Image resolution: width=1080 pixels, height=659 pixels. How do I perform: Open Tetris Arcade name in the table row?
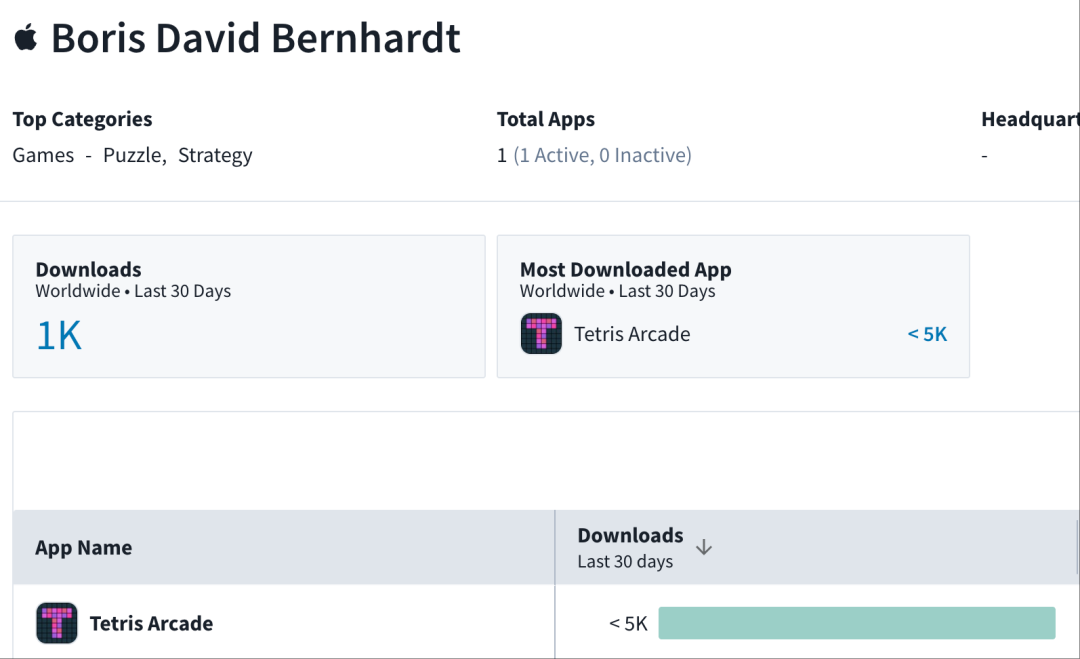pos(151,623)
